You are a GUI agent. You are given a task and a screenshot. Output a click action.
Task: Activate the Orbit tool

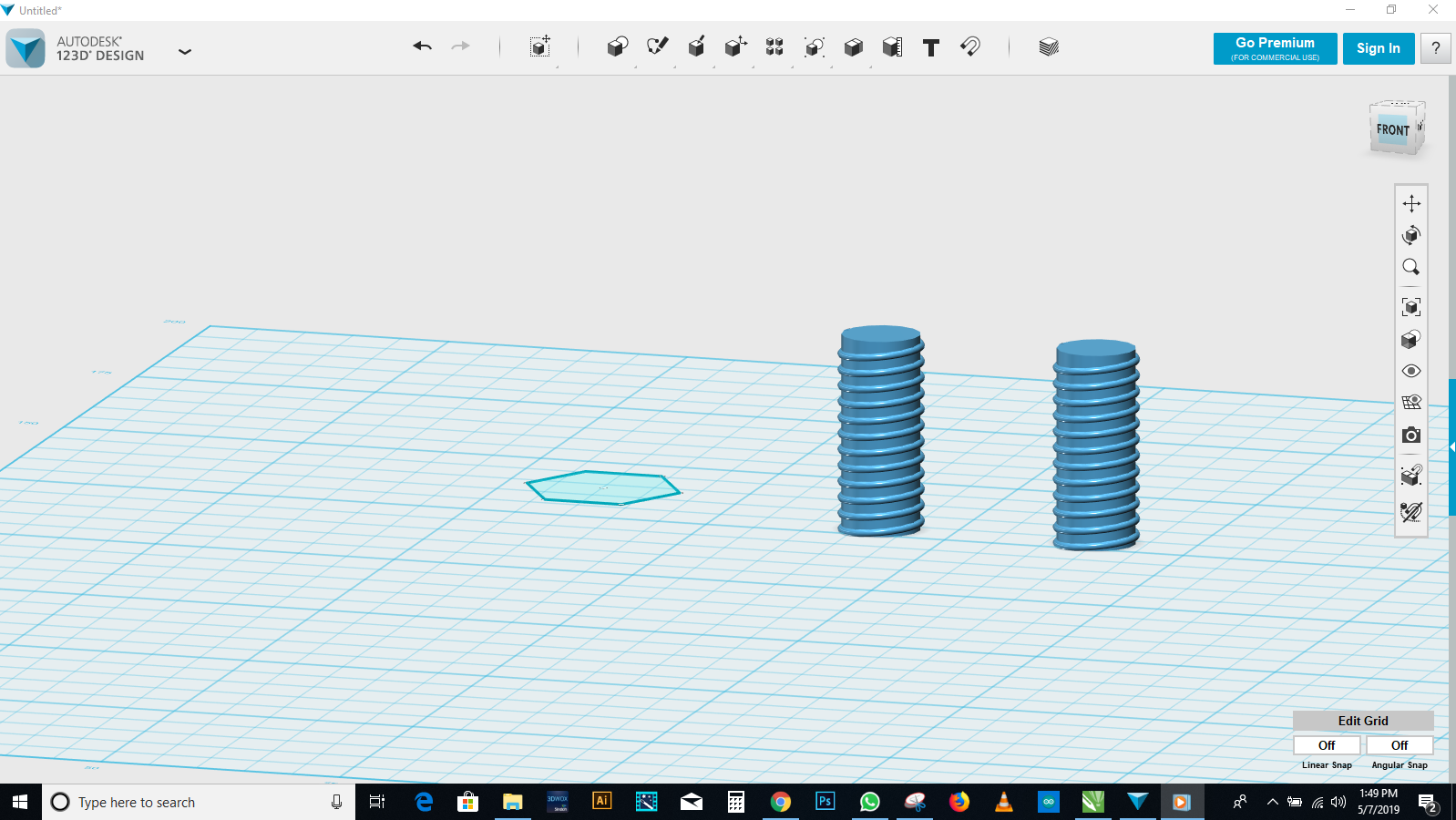[1411, 235]
